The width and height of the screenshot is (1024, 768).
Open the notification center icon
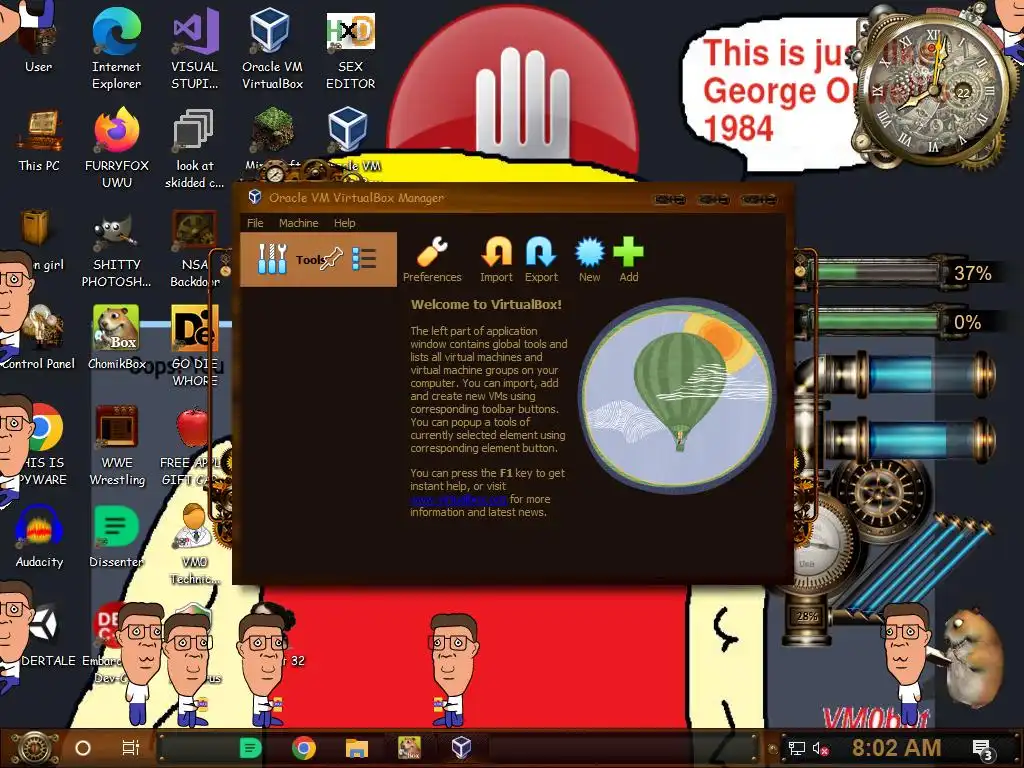coord(982,749)
